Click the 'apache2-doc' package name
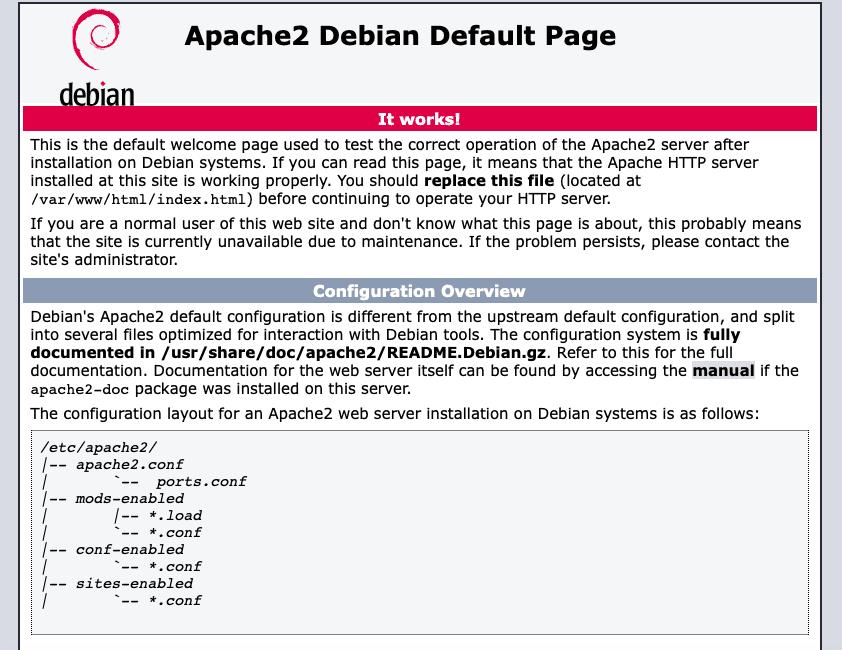Image resolution: width=842 pixels, height=650 pixels. click(x=79, y=389)
